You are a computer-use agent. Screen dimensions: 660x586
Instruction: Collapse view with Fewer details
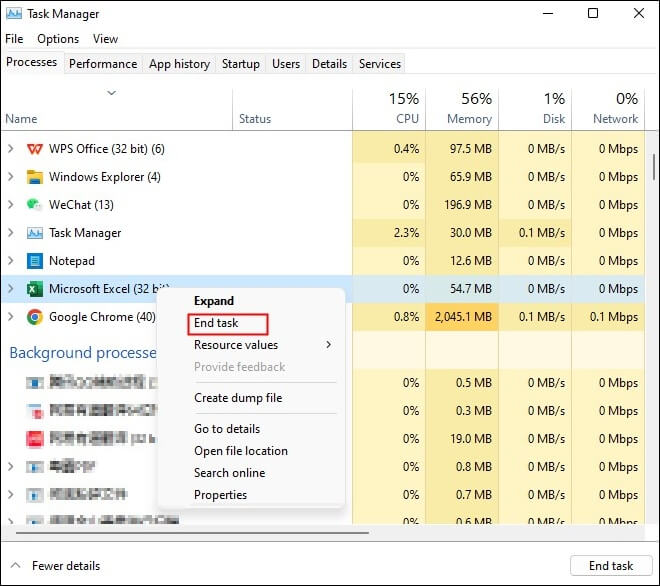[57, 565]
